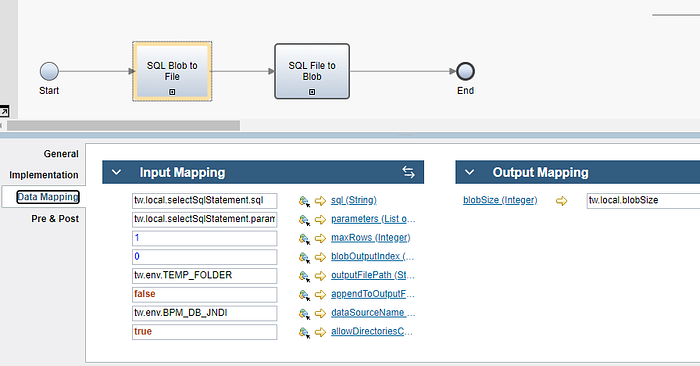Click the blobSize (Integer) link
The image size is (700, 366).
click(500, 200)
